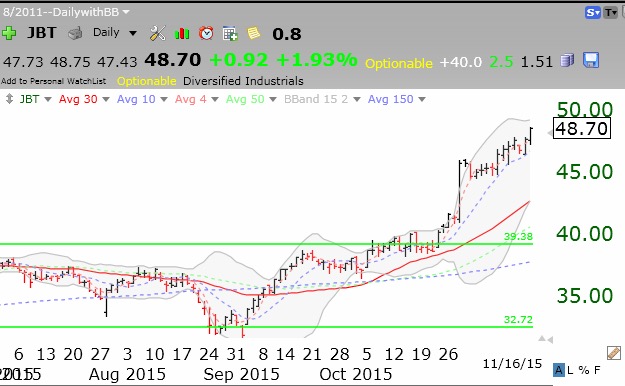
Task: Open chart settings wrench and screwdriver icon
Action: pos(157,33)
